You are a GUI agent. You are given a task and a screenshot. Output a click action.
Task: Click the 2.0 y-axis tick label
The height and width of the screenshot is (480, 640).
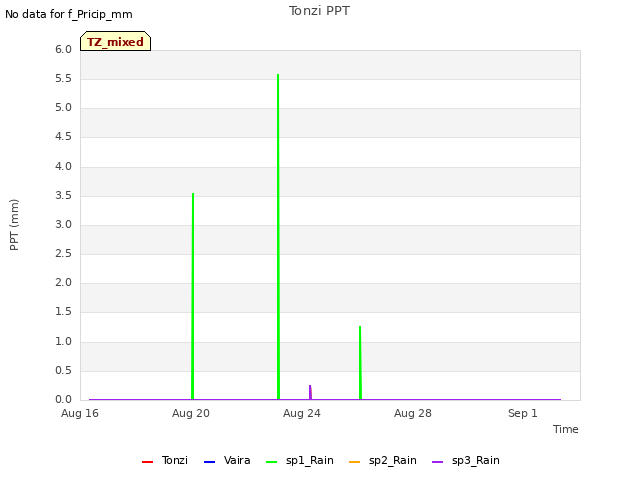(63, 282)
